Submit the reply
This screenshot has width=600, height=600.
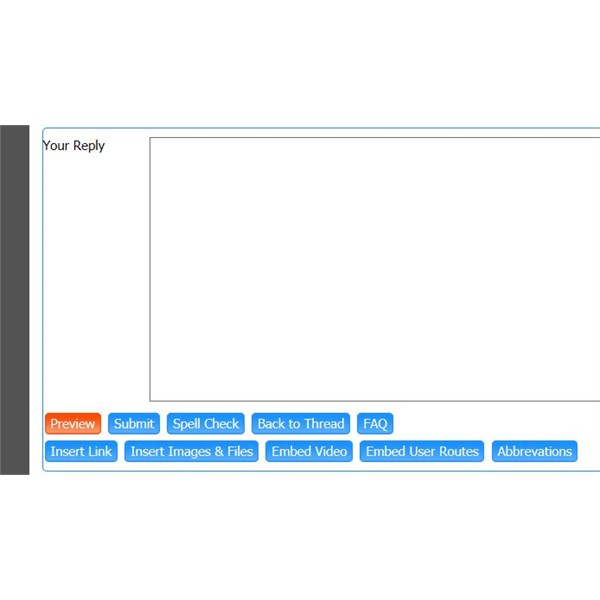[x=134, y=424]
